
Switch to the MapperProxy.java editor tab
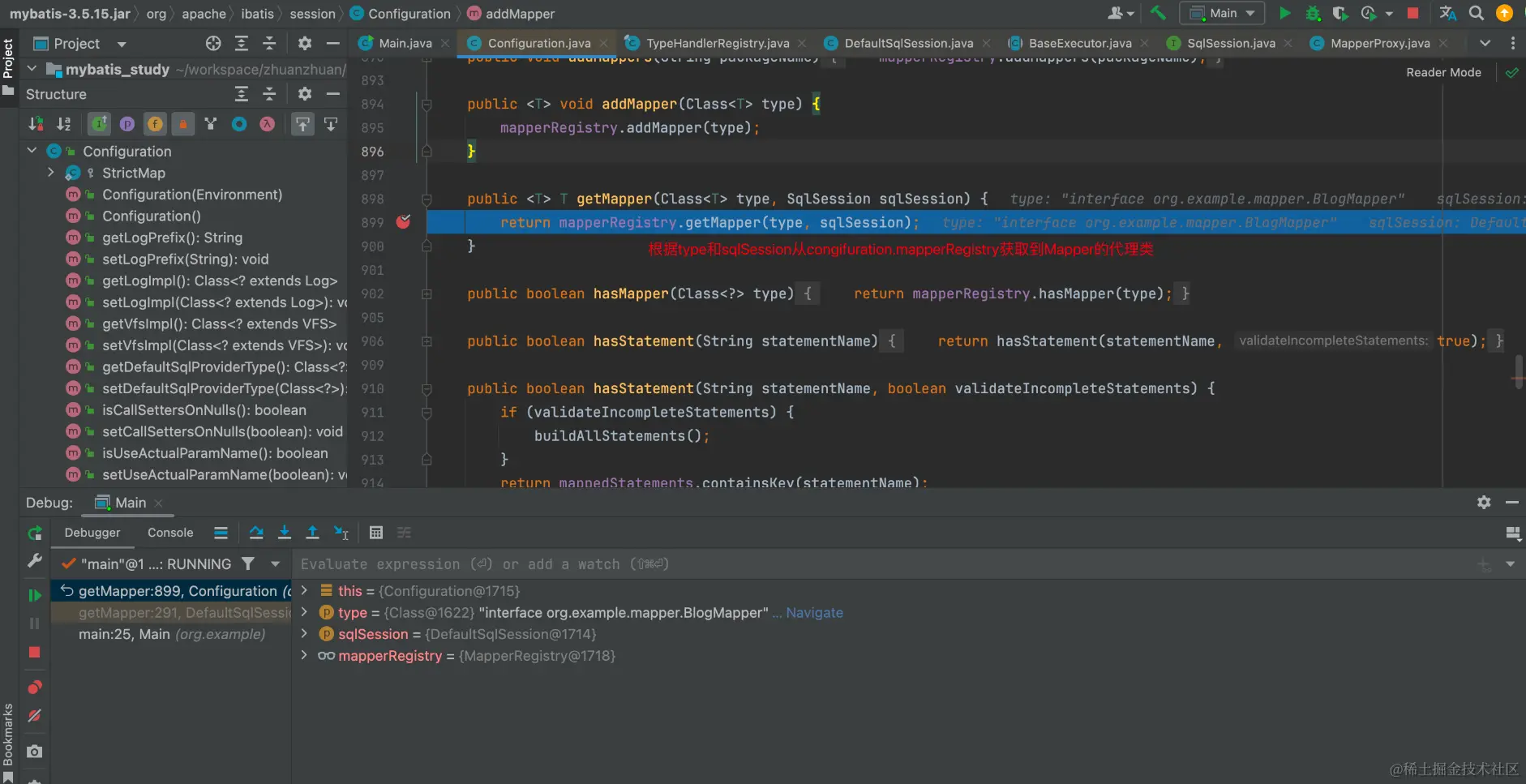(1379, 43)
